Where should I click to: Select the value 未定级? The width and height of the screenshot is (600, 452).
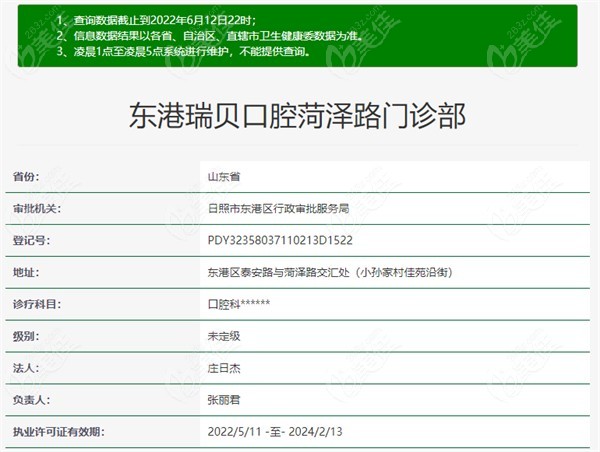tap(224, 336)
